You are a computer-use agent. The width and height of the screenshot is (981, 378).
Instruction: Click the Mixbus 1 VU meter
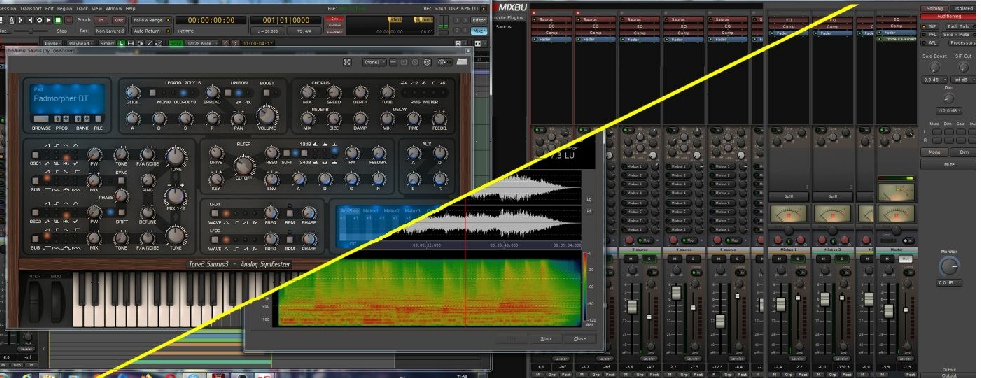click(788, 214)
